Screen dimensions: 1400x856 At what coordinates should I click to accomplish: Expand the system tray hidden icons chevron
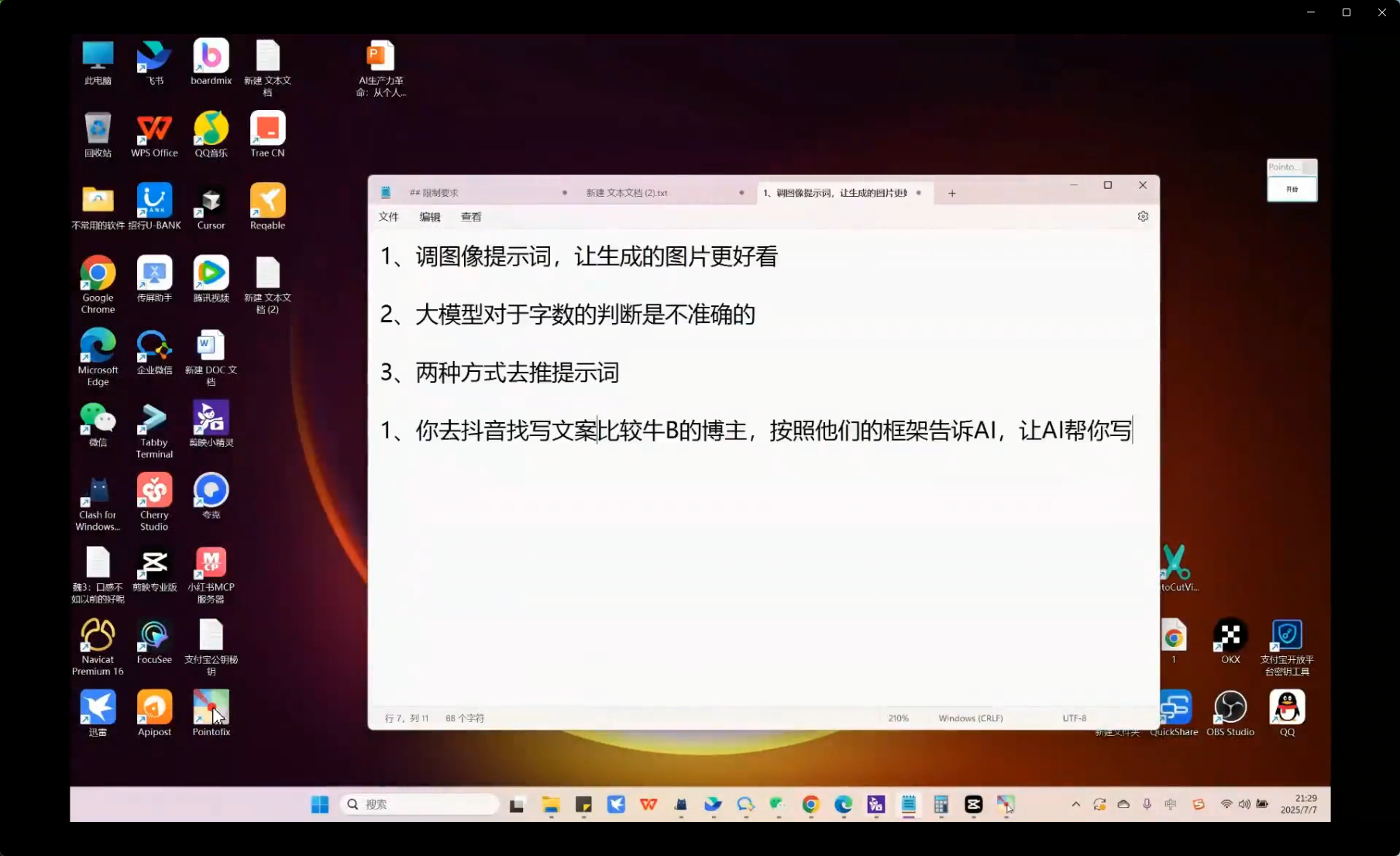[x=1075, y=804]
